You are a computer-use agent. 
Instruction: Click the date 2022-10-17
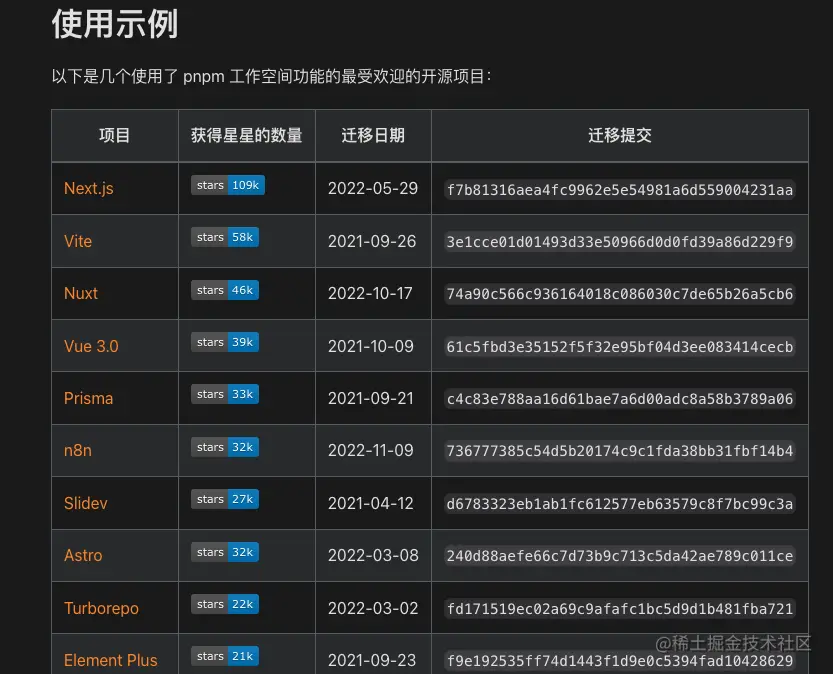tap(370, 293)
